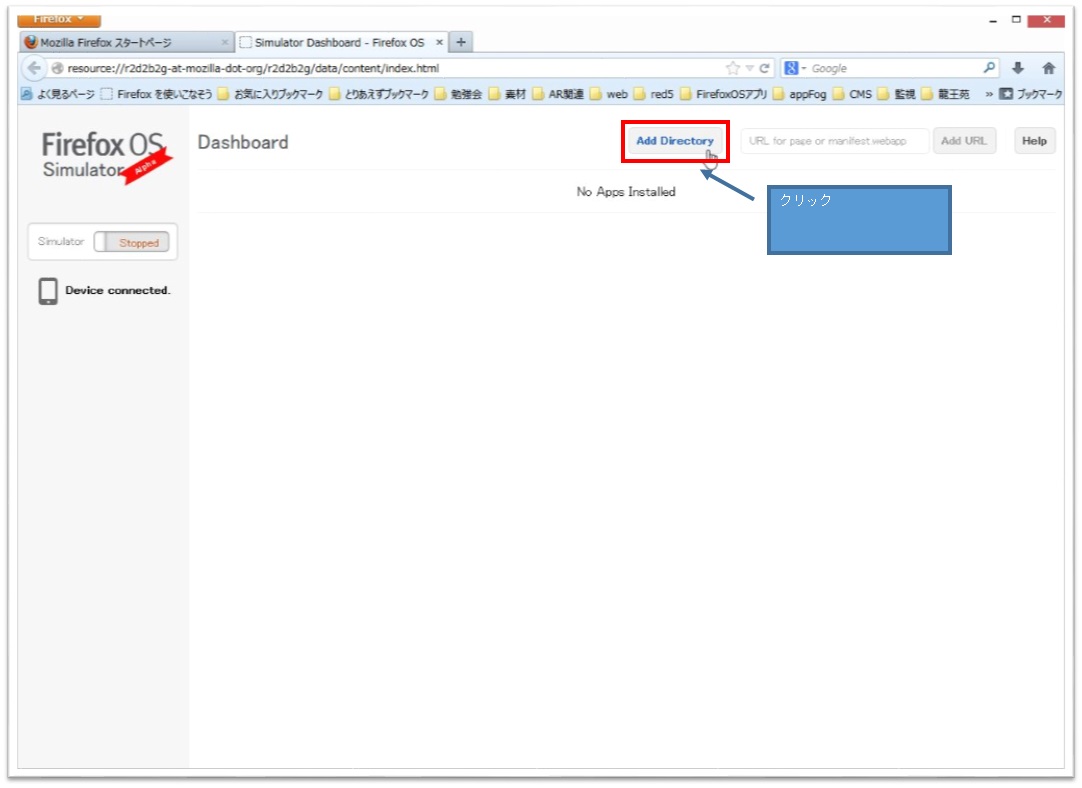Open the 素材 bookmark folder
The width and height of the screenshot is (1082, 788).
click(x=507, y=94)
